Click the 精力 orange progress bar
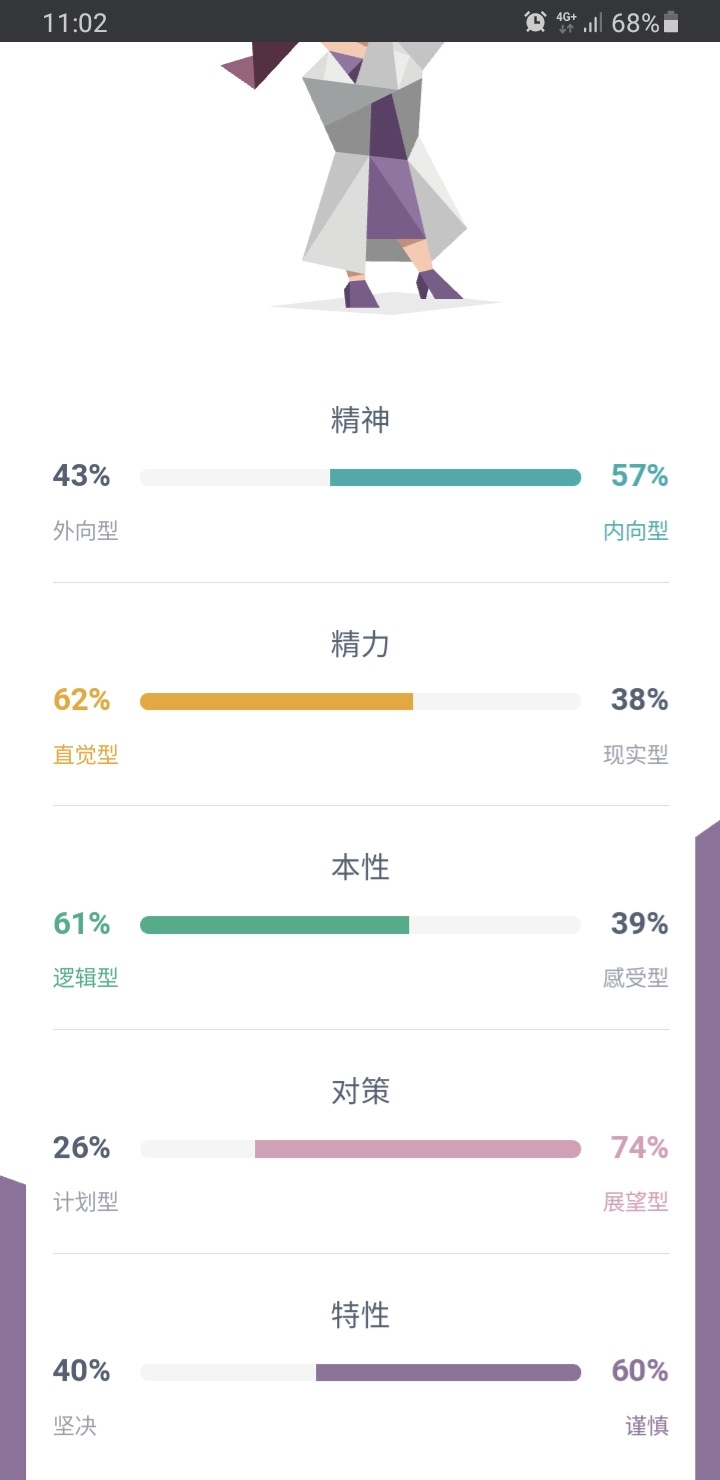Viewport: 720px width, 1480px height. 360,701
